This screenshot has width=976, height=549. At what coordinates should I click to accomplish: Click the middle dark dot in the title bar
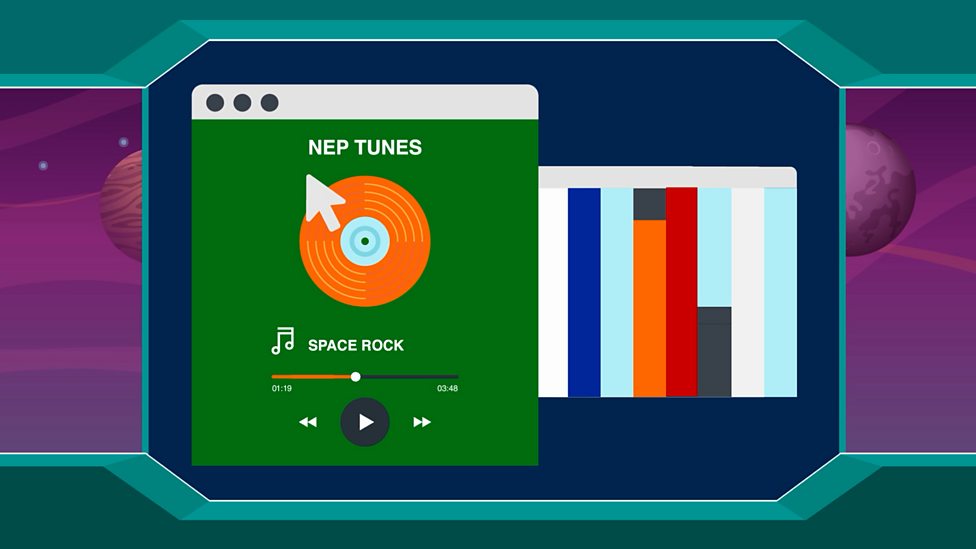[x=242, y=103]
